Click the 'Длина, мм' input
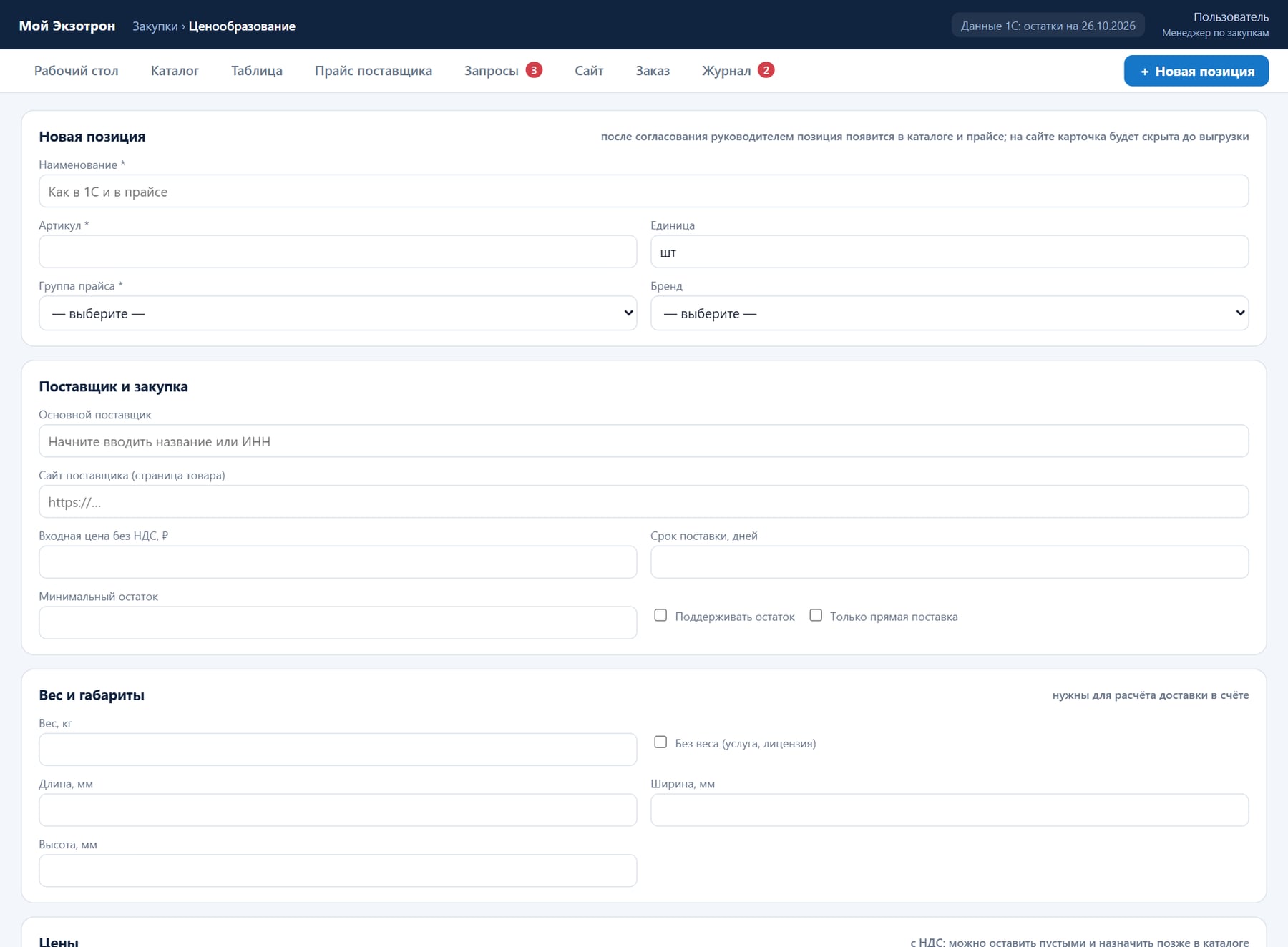 coord(338,810)
